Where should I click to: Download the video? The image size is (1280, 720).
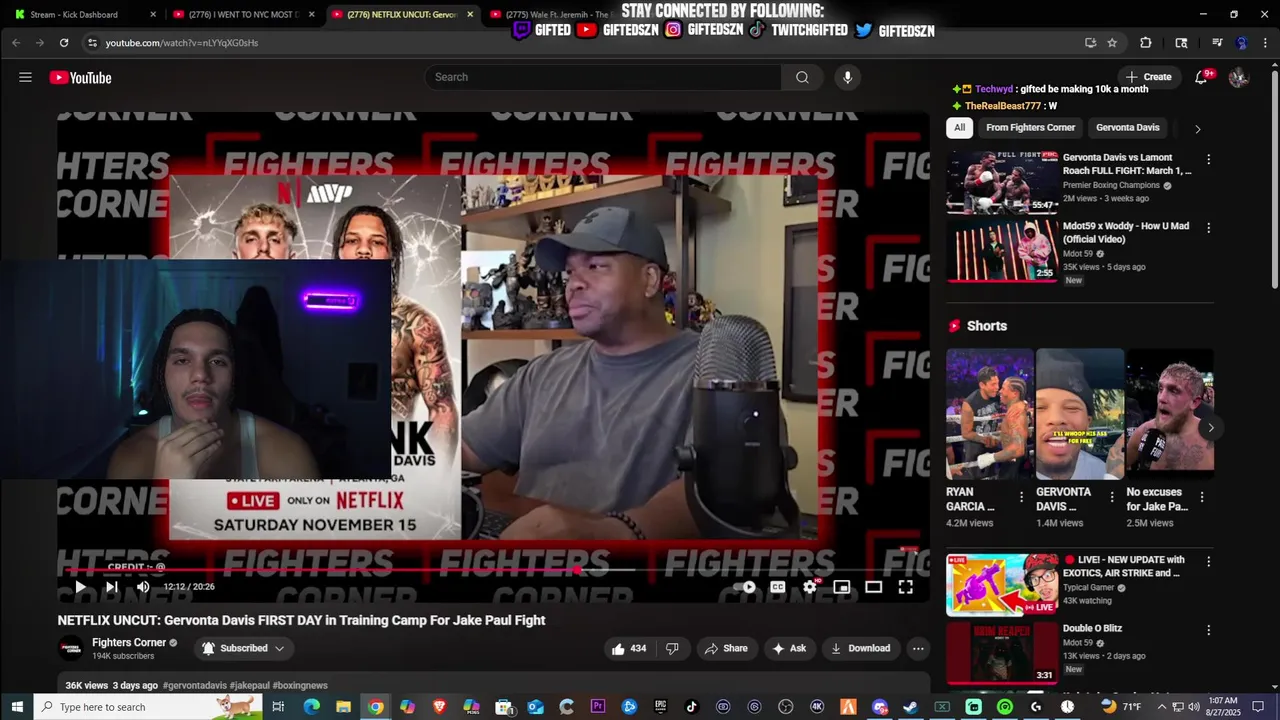pos(860,648)
